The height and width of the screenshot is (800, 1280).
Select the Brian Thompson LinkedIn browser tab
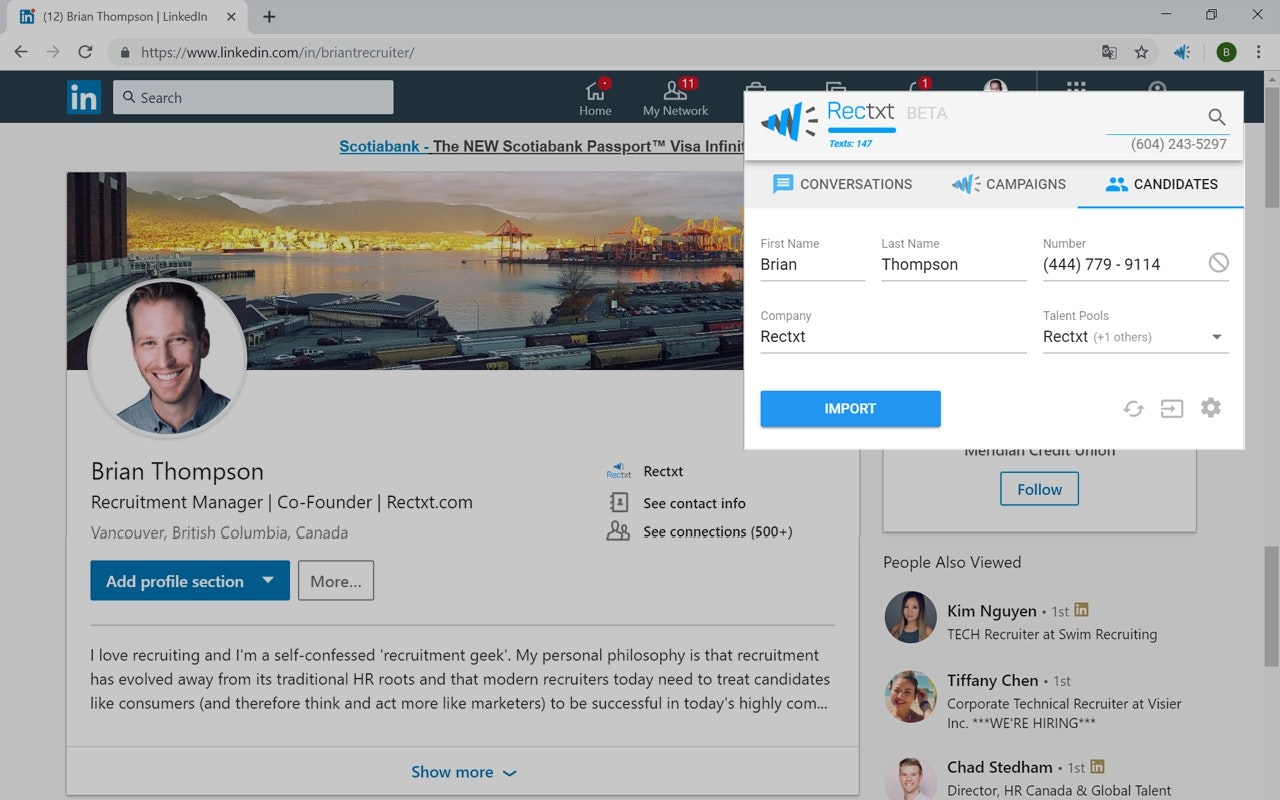click(x=125, y=16)
